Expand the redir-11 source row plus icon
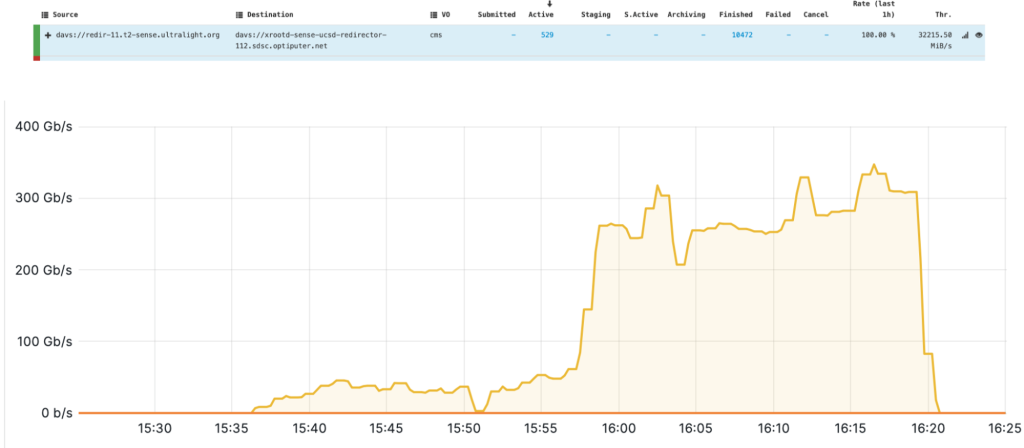Viewport: 1024px width, 448px height. 48,35
